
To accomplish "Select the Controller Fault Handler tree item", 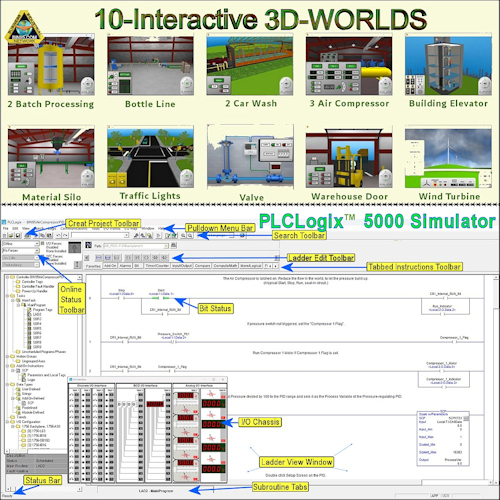I will pos(38,286).
